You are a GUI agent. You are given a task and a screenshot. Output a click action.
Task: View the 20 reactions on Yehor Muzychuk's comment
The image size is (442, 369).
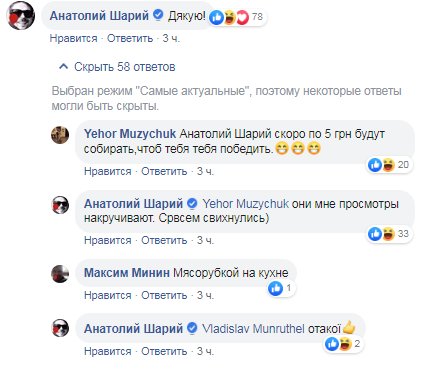389,165
